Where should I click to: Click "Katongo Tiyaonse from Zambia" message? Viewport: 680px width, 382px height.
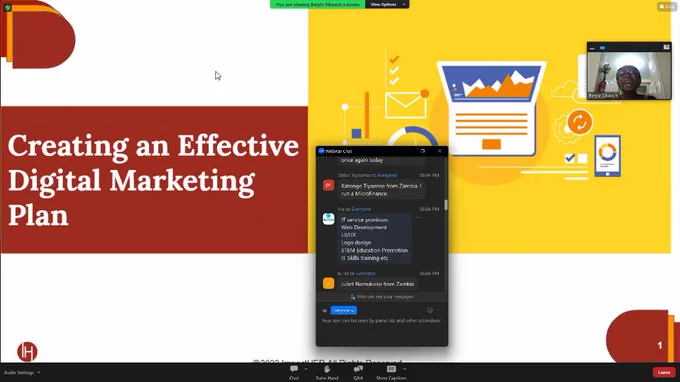(381, 189)
